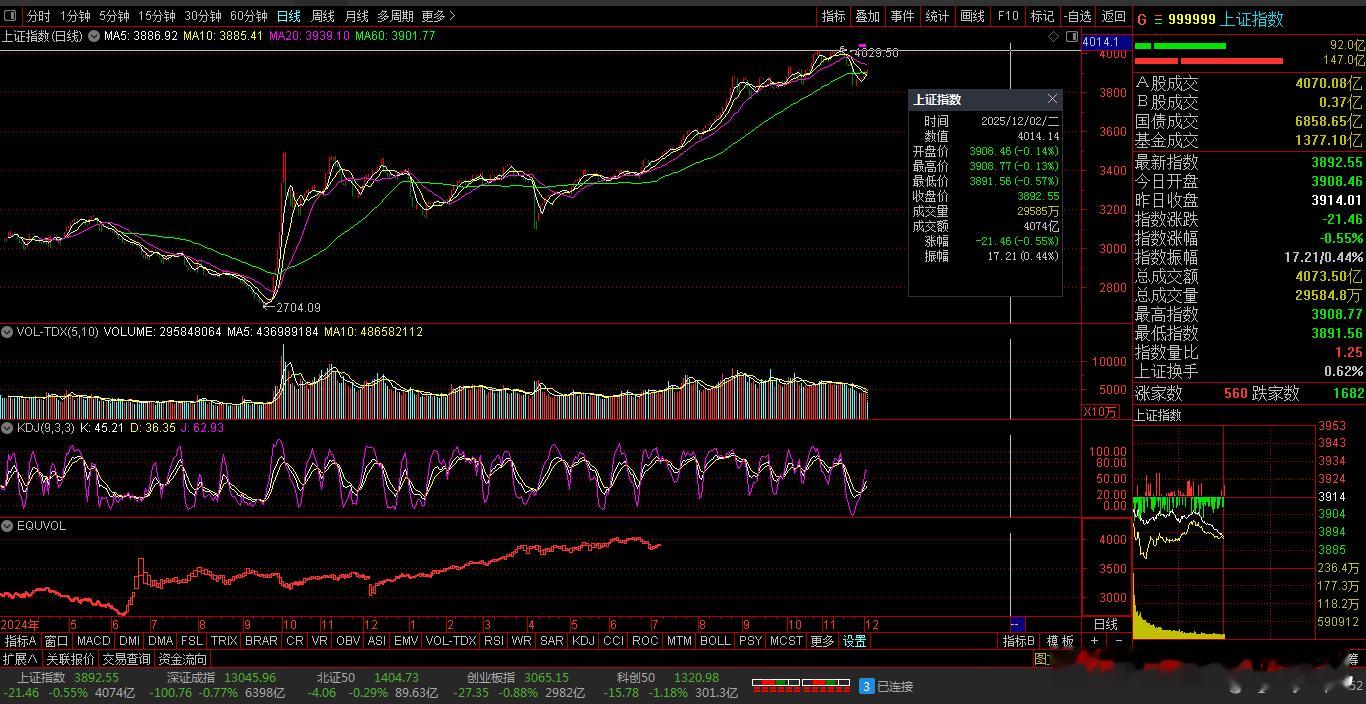Viewport: 1366px width, 704px height.
Task: Apply the BRAR indicator
Action: coord(261,641)
